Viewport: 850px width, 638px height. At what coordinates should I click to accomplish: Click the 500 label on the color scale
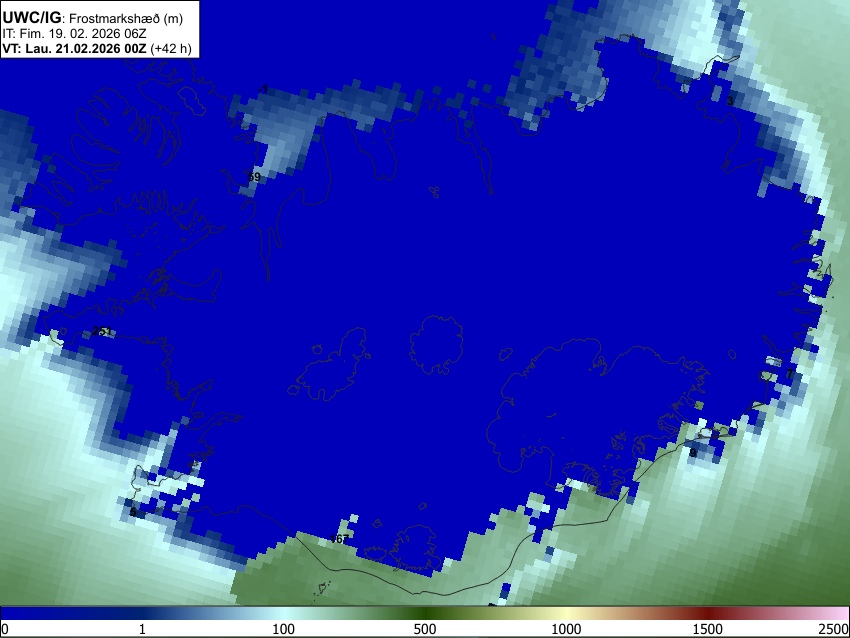click(425, 629)
